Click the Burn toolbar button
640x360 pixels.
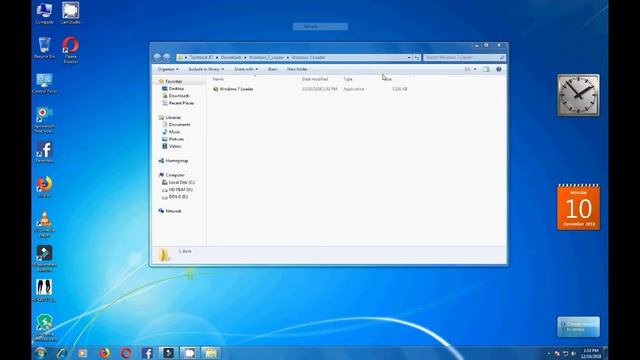tap(273, 69)
